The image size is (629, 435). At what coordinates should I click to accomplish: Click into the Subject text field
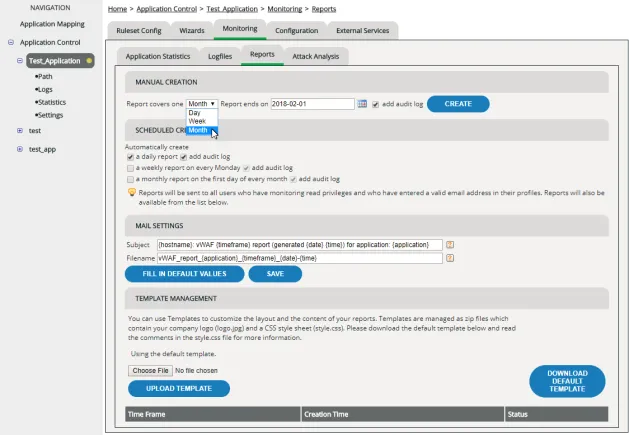[x=300, y=245]
